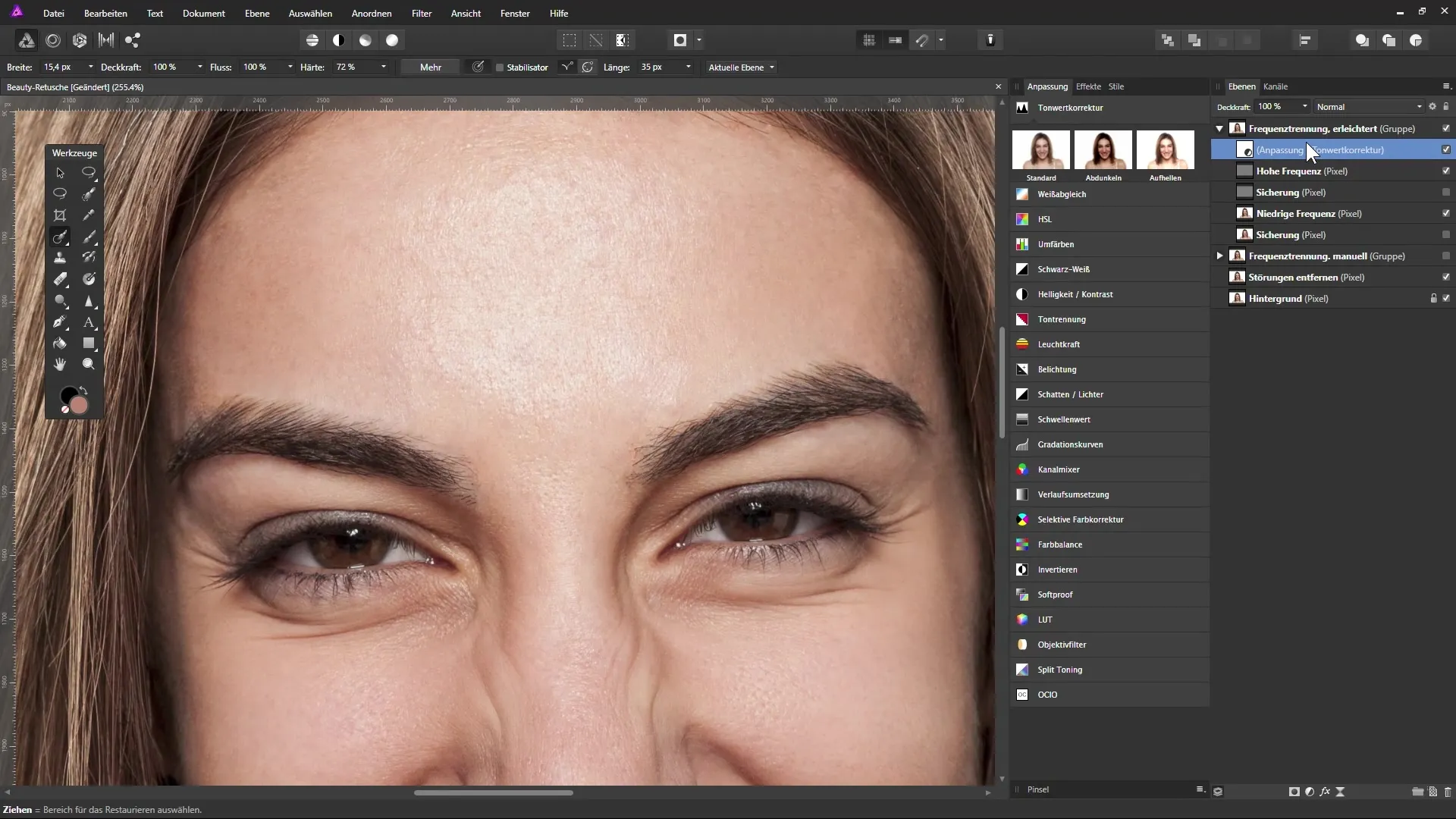1456x819 pixels.
Task: Switch to Photo Persona icon
Action: pyautogui.click(x=26, y=40)
